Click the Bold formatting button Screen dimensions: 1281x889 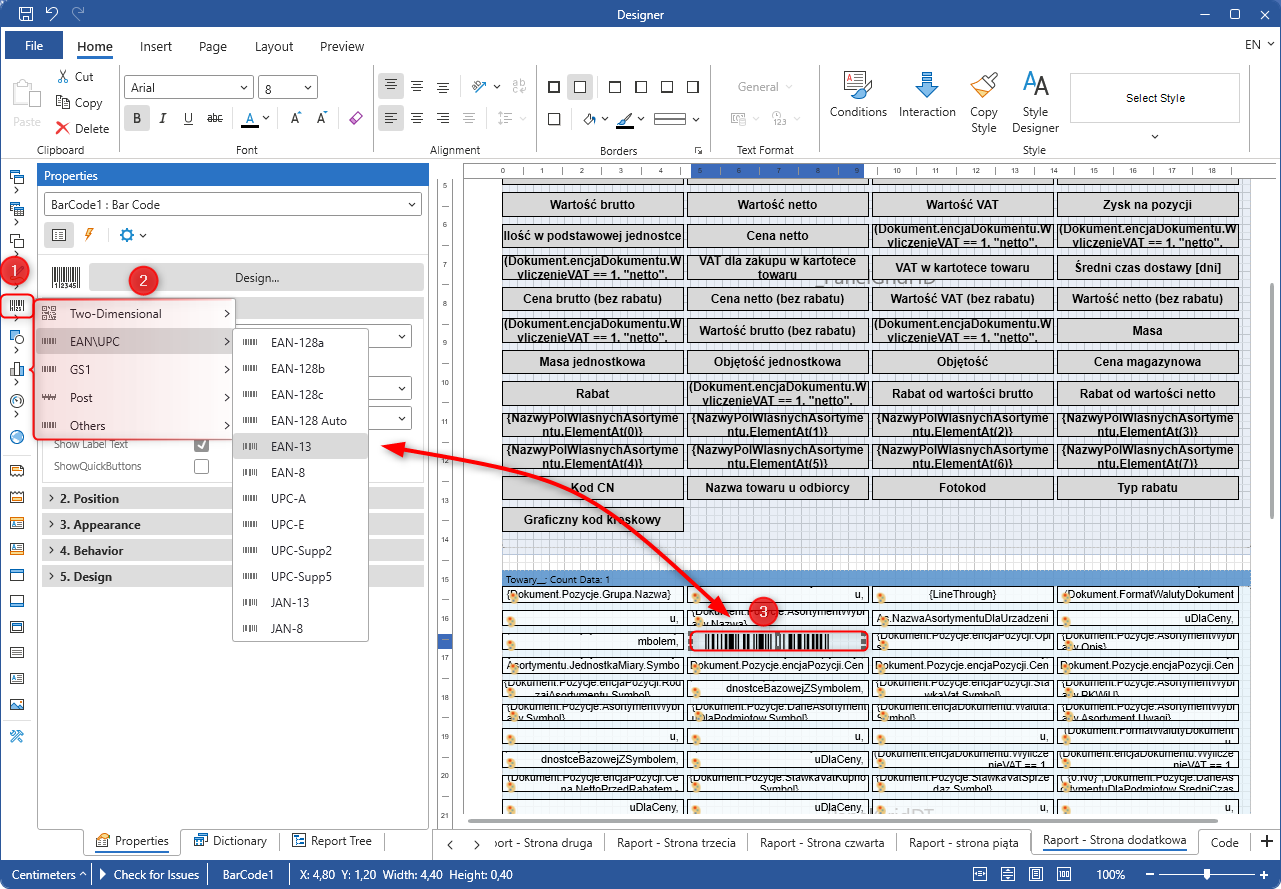click(137, 119)
